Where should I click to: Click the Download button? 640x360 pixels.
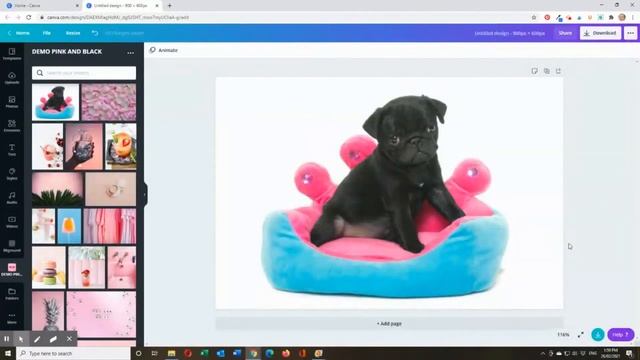(x=600, y=33)
